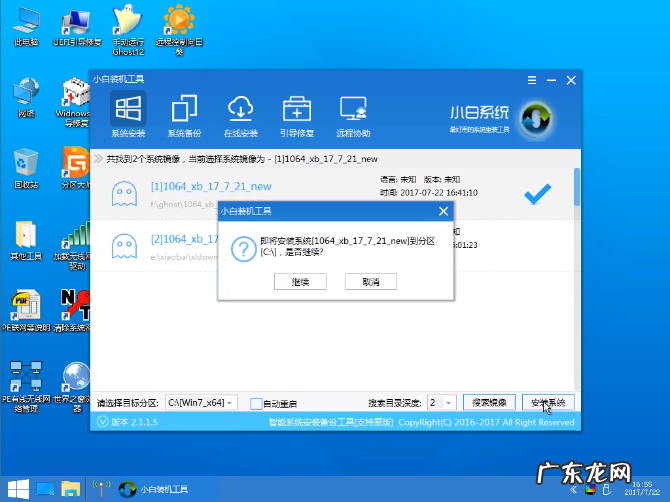Expand hidden tray icons chevron
670x502 pixels.
click(x=573, y=490)
